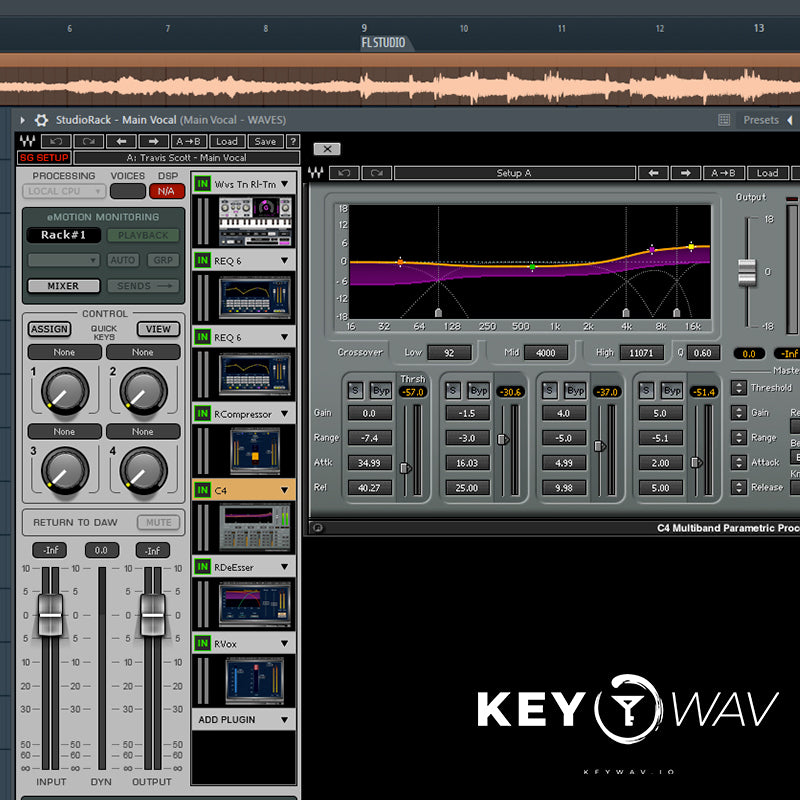Click the VIEW quick keys button
Image resolution: width=800 pixels, height=800 pixels.
[x=158, y=329]
